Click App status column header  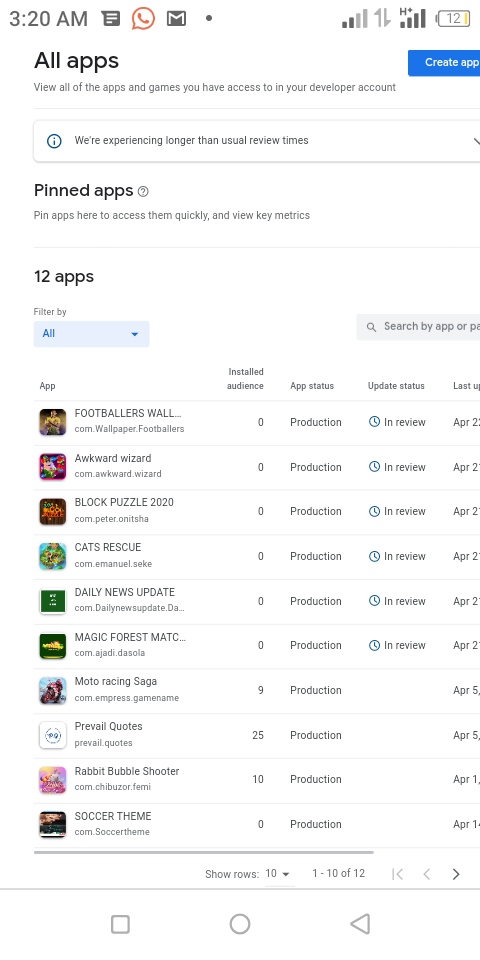click(312, 386)
